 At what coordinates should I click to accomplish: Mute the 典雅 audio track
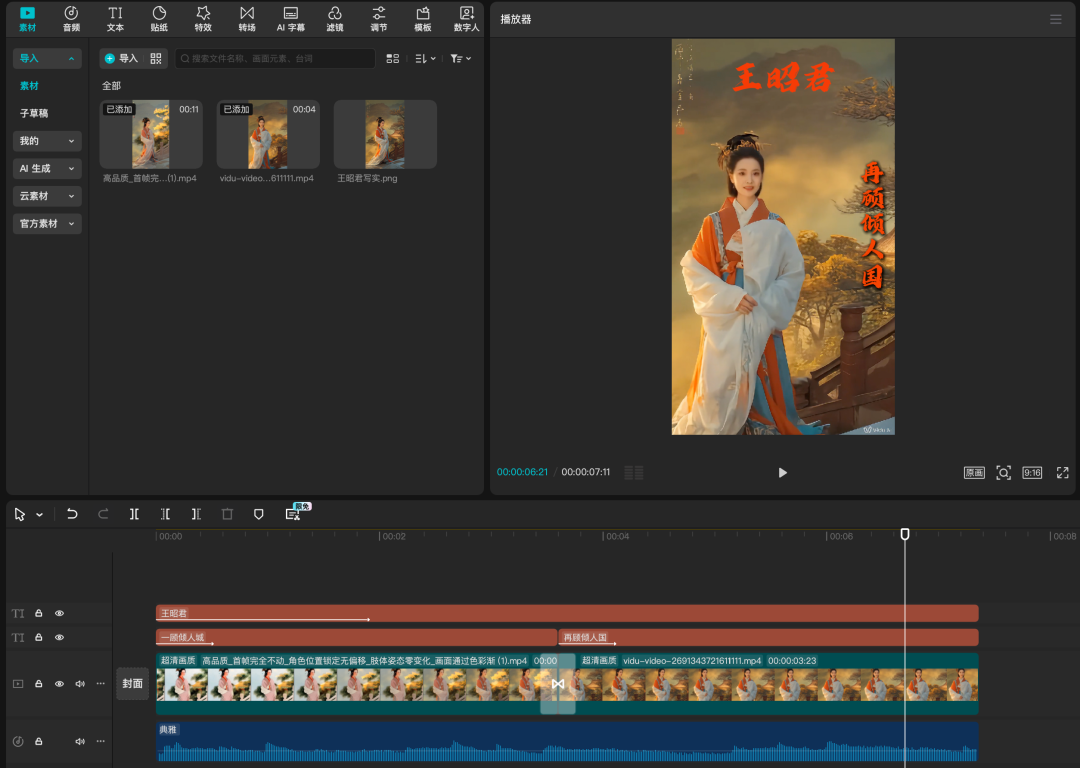(80, 741)
